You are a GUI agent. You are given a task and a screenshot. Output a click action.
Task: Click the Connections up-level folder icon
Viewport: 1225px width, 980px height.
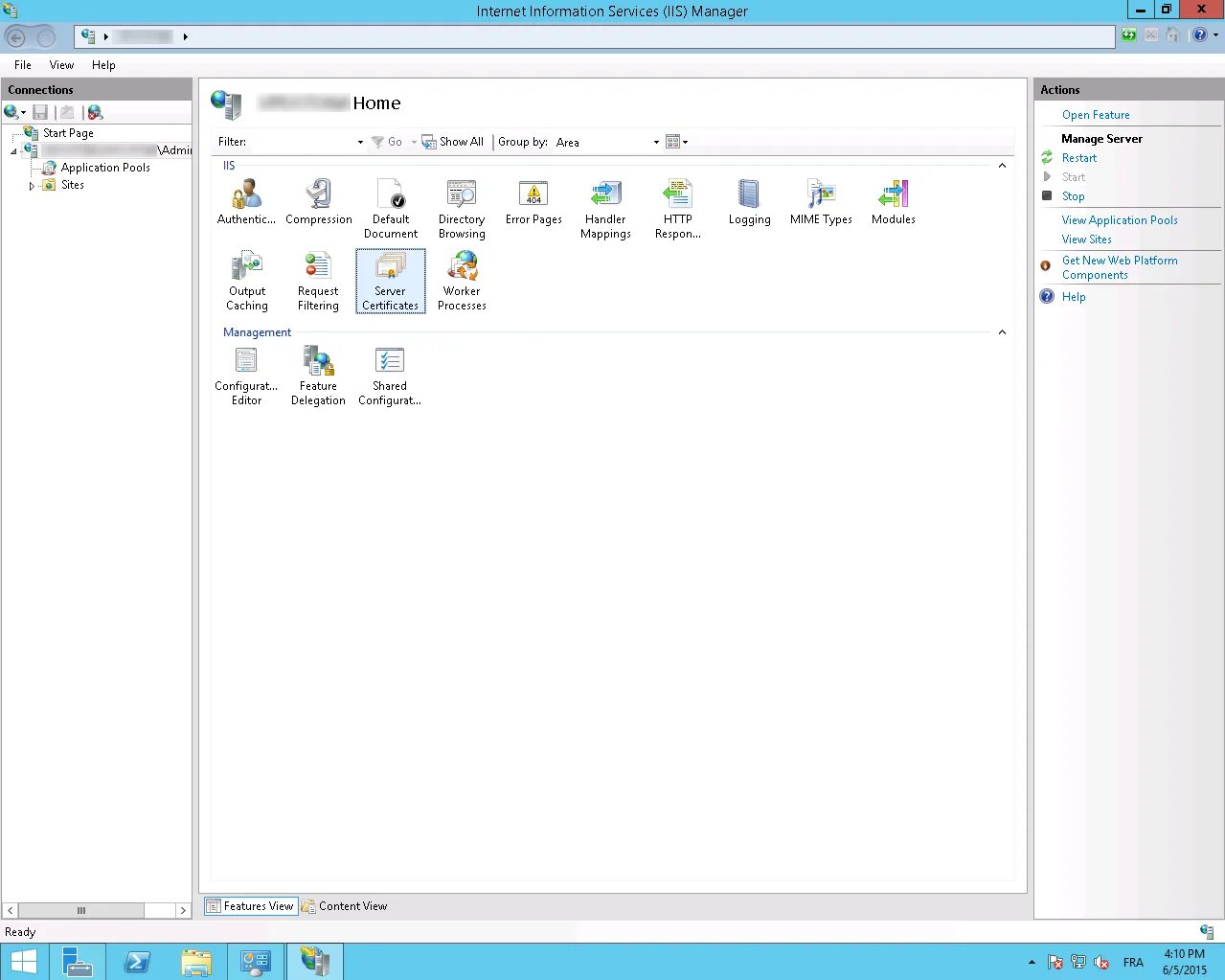coord(67,112)
